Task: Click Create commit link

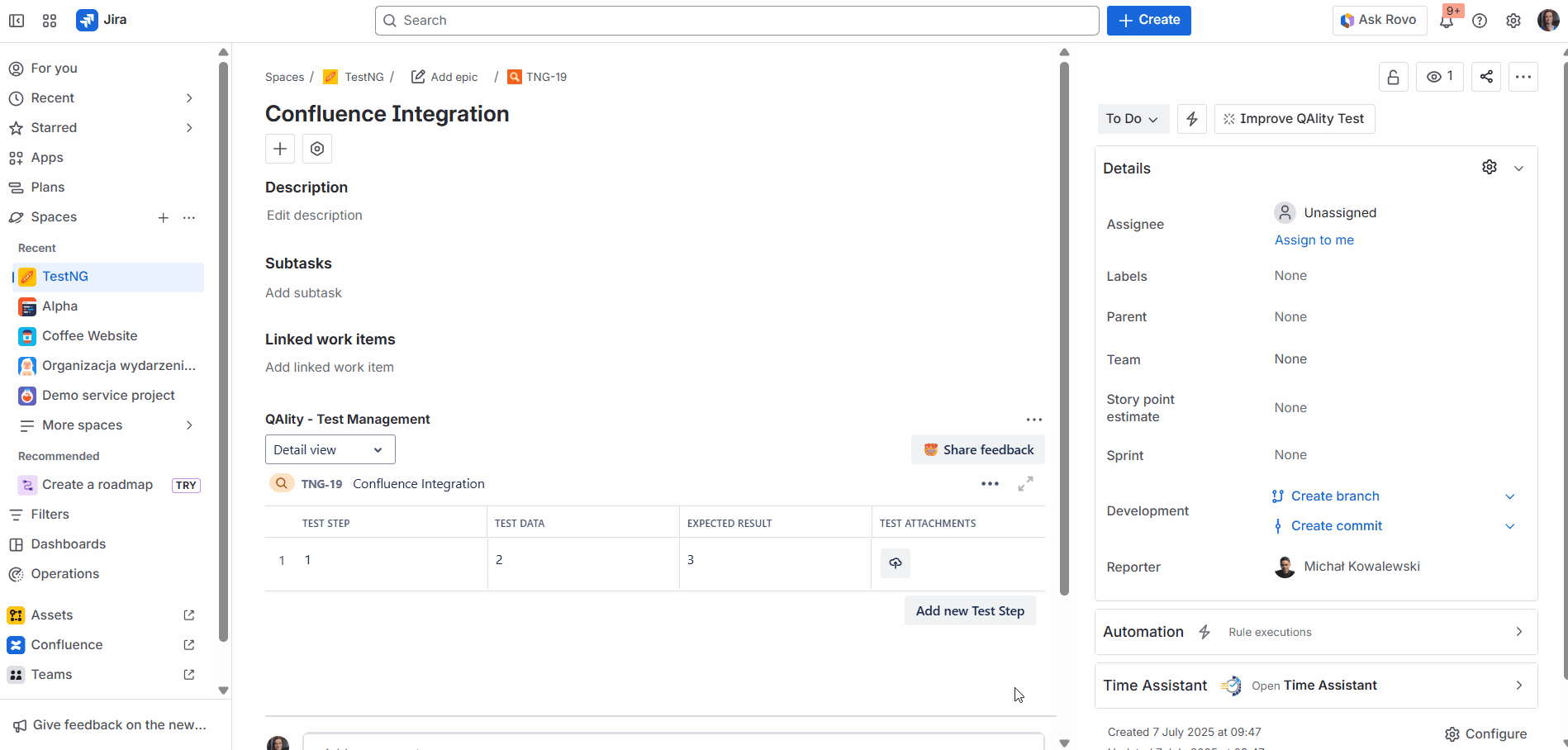Action: point(1337,526)
